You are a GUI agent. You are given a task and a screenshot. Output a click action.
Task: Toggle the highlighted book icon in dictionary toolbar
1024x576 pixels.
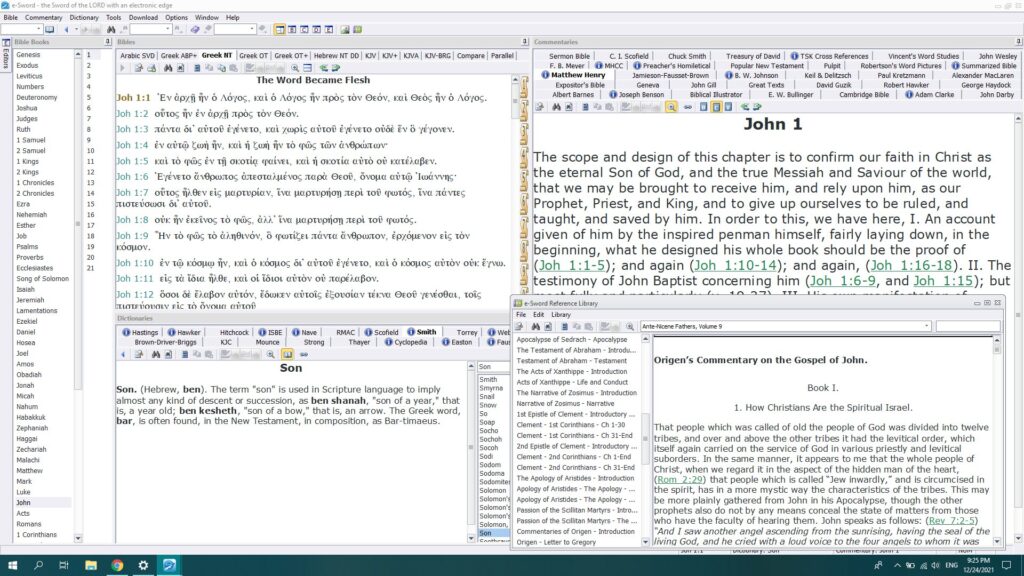[287, 354]
